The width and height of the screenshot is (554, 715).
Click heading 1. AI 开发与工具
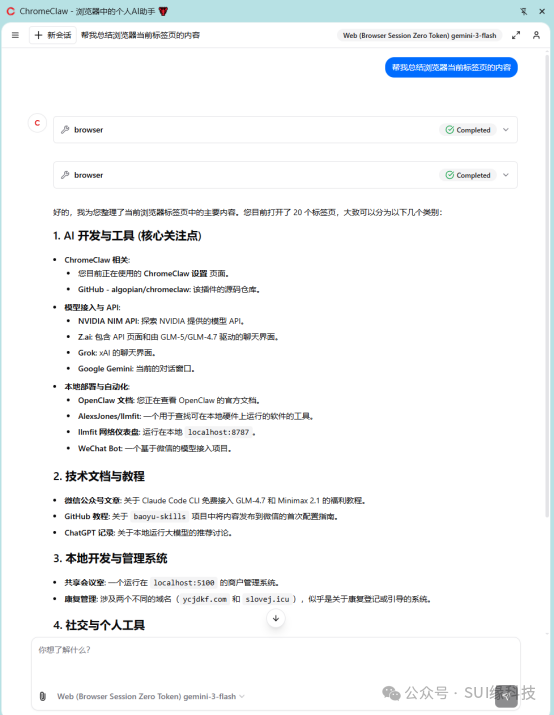(x=127, y=236)
